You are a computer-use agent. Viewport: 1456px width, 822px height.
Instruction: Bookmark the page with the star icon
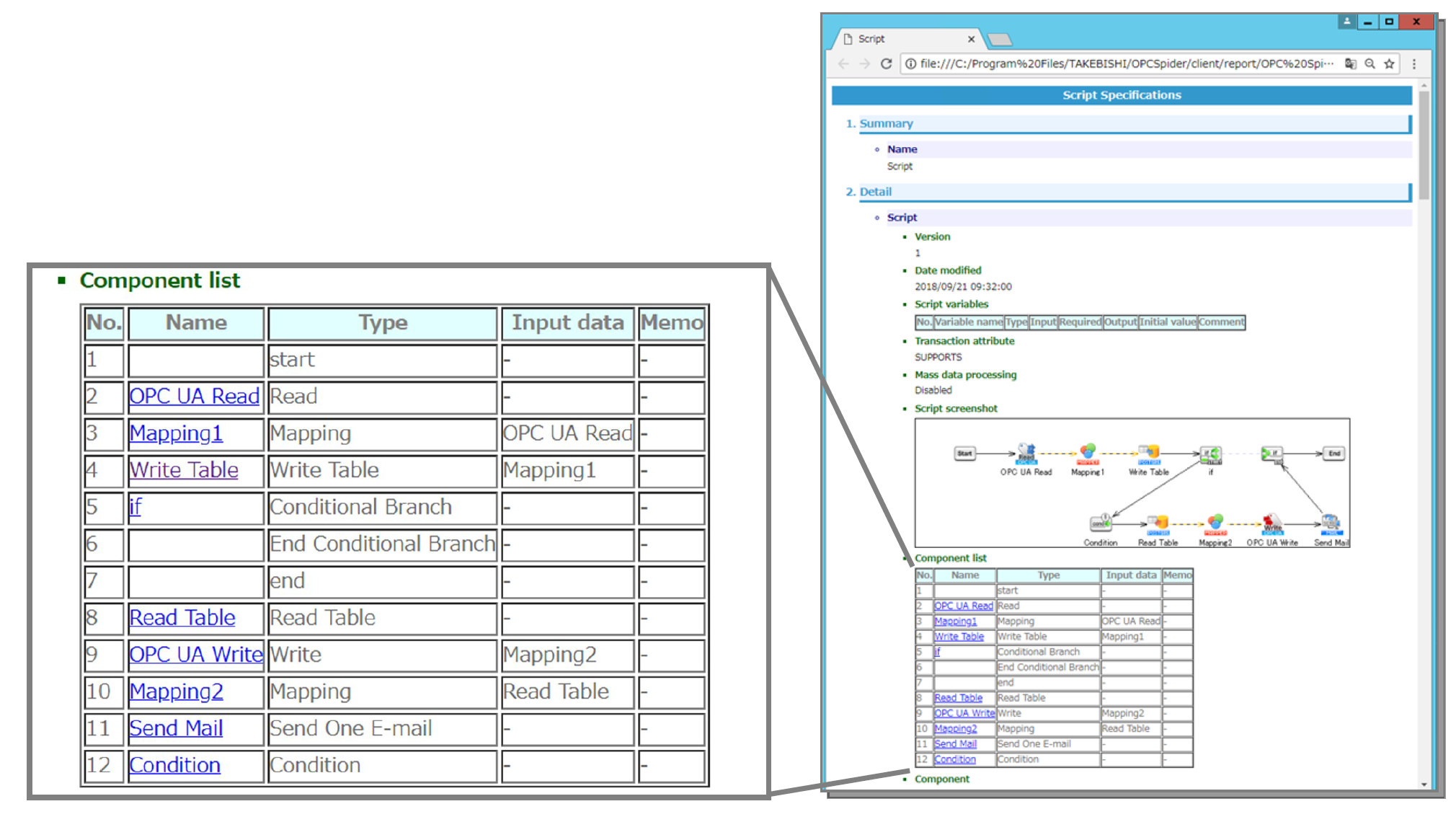coord(1389,63)
